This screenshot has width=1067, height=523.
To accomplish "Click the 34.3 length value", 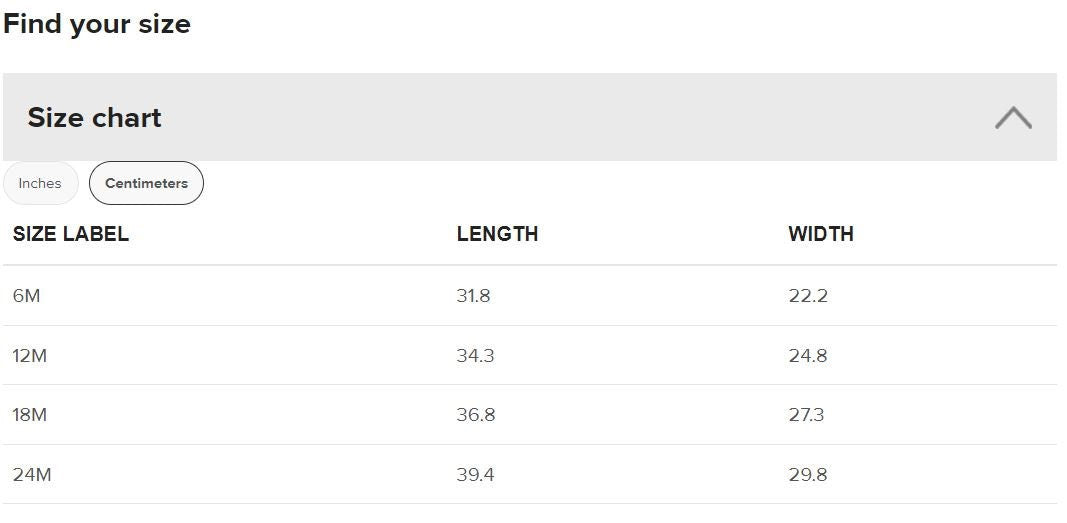I will point(475,356).
